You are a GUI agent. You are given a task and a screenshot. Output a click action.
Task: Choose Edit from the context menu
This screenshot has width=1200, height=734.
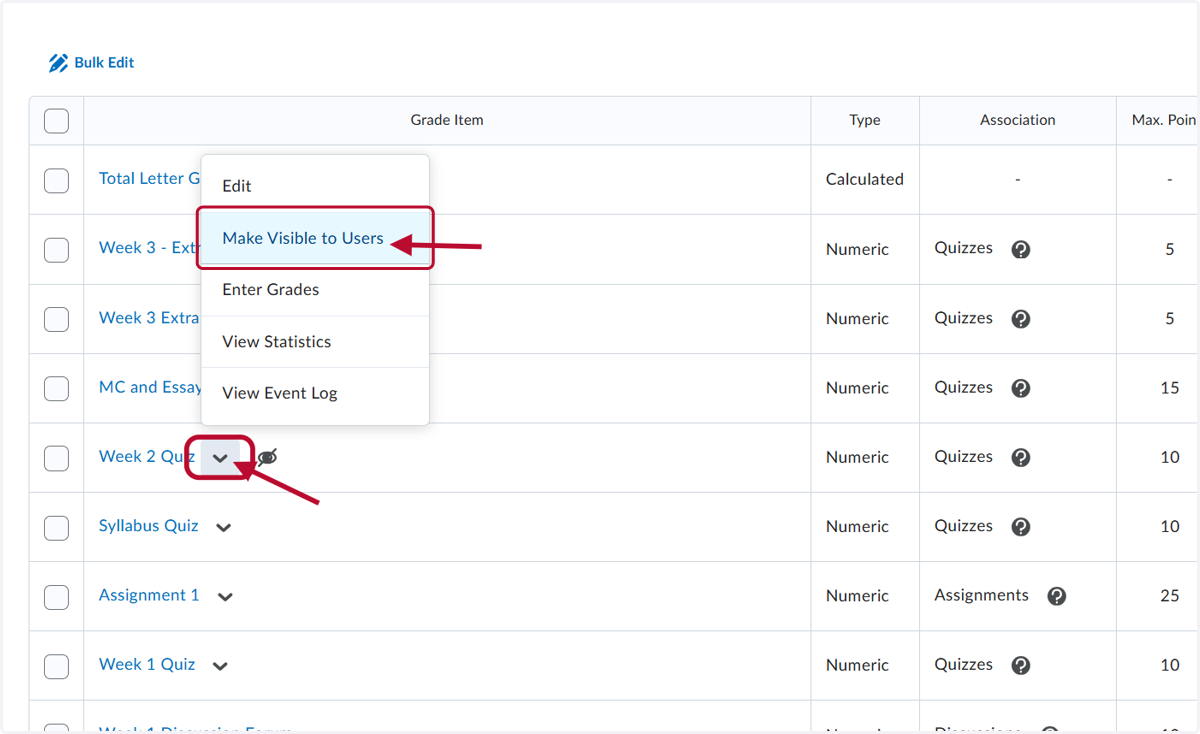(315, 186)
